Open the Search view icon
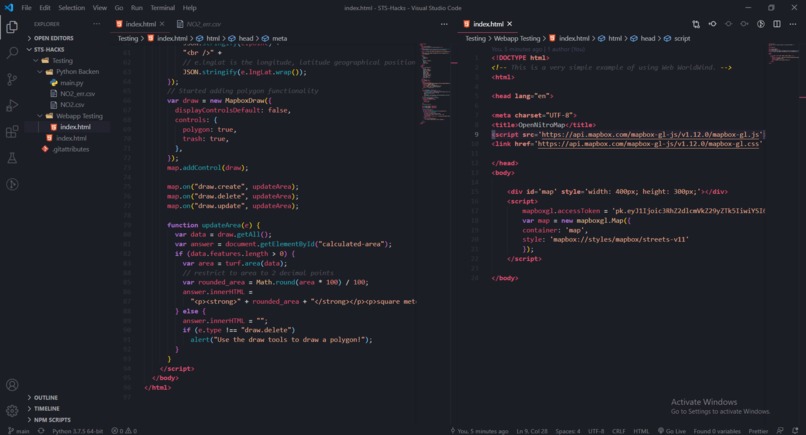The height and width of the screenshot is (435, 806). point(12,52)
